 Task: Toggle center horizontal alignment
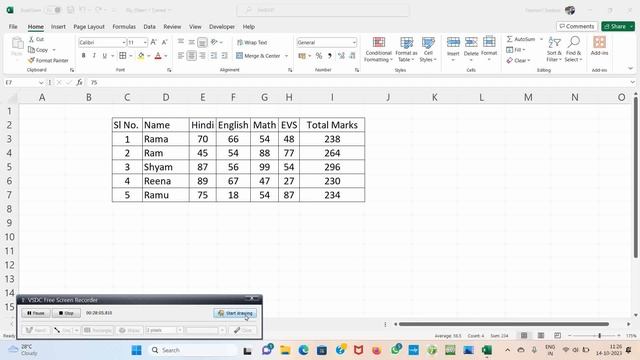pyautogui.click(x=191, y=56)
